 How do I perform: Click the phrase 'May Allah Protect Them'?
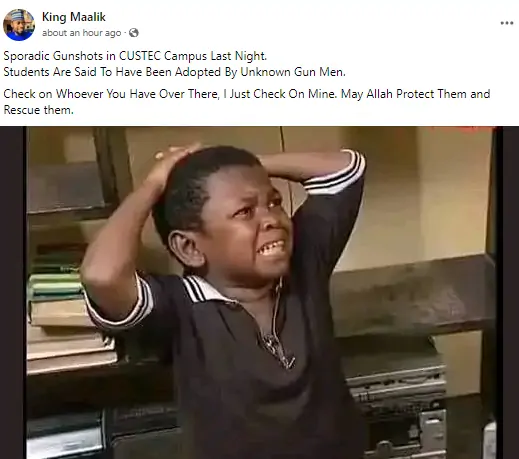click(x=404, y=94)
